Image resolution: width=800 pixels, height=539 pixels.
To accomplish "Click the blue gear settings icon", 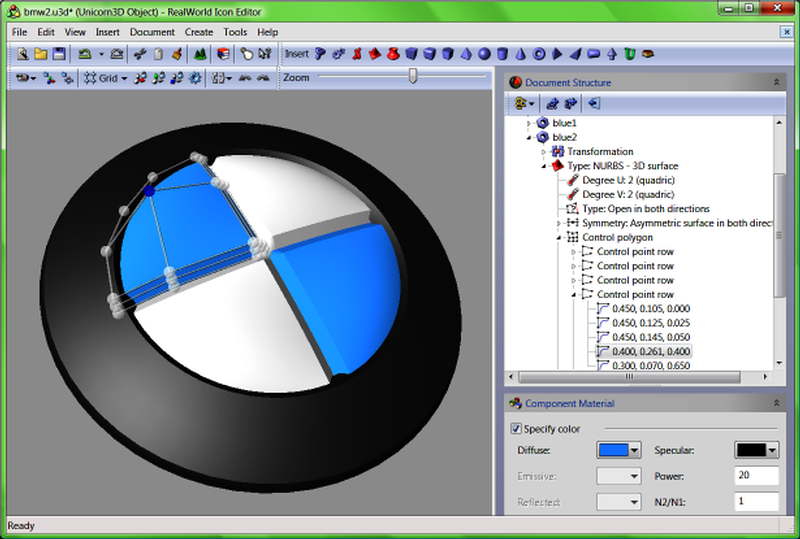I will click(x=195, y=78).
